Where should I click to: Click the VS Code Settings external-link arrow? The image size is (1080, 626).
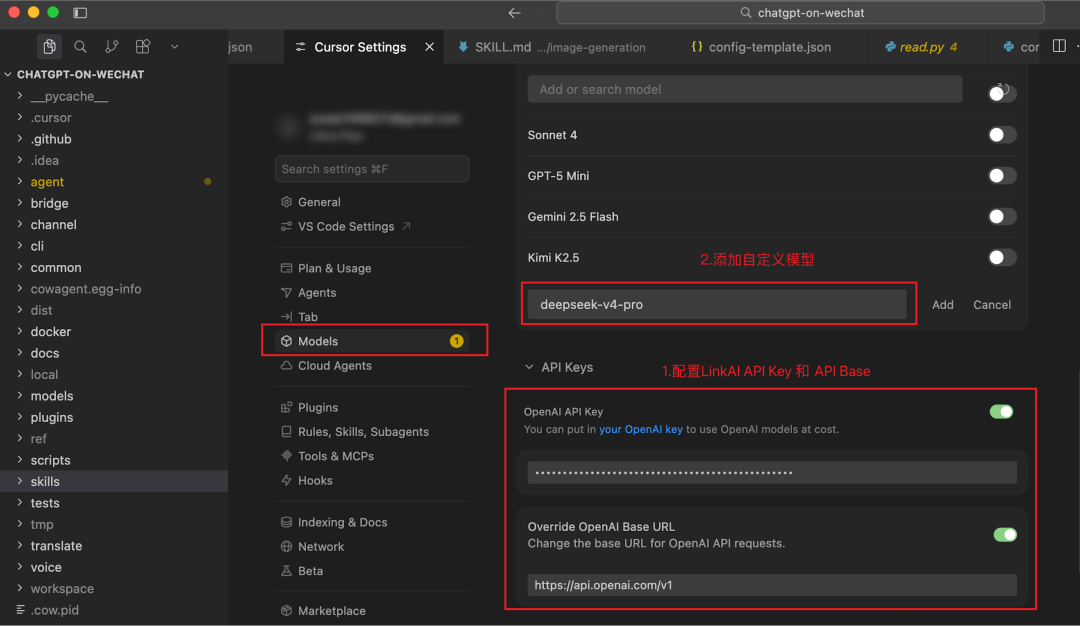406,226
